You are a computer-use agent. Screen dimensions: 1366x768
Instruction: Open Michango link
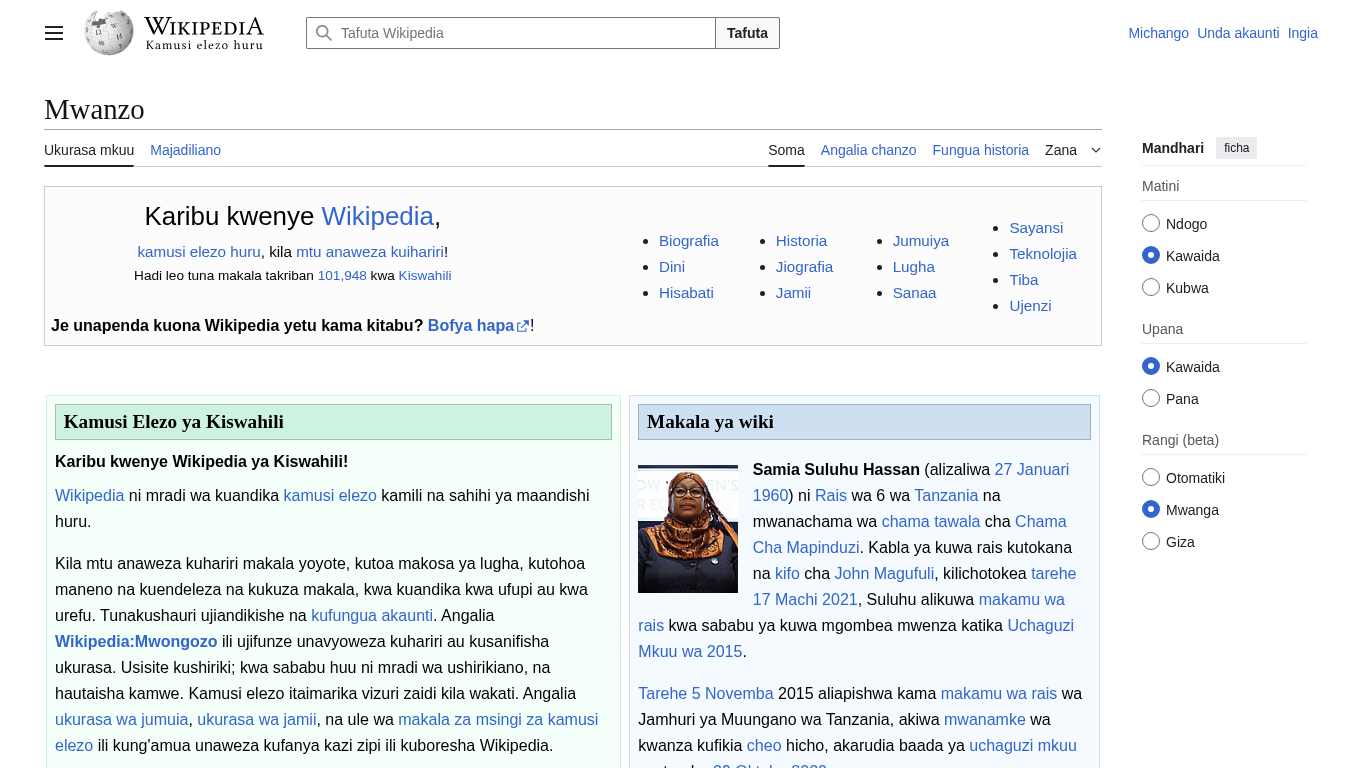pyautogui.click(x=1158, y=33)
